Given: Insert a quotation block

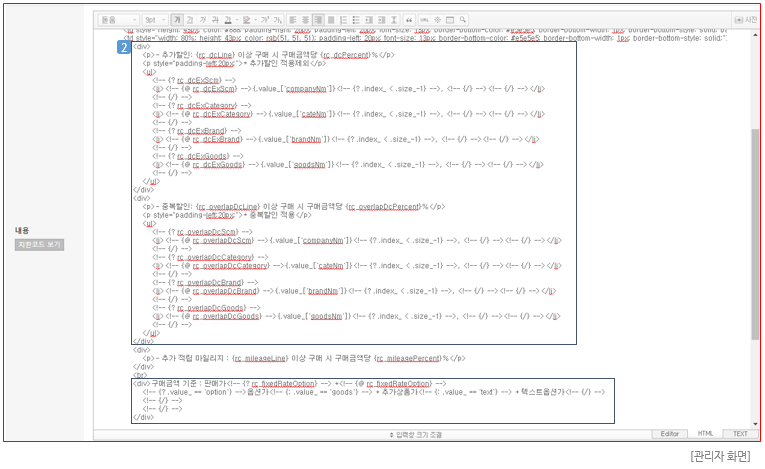Looking at the screenshot, I should 411,19.
